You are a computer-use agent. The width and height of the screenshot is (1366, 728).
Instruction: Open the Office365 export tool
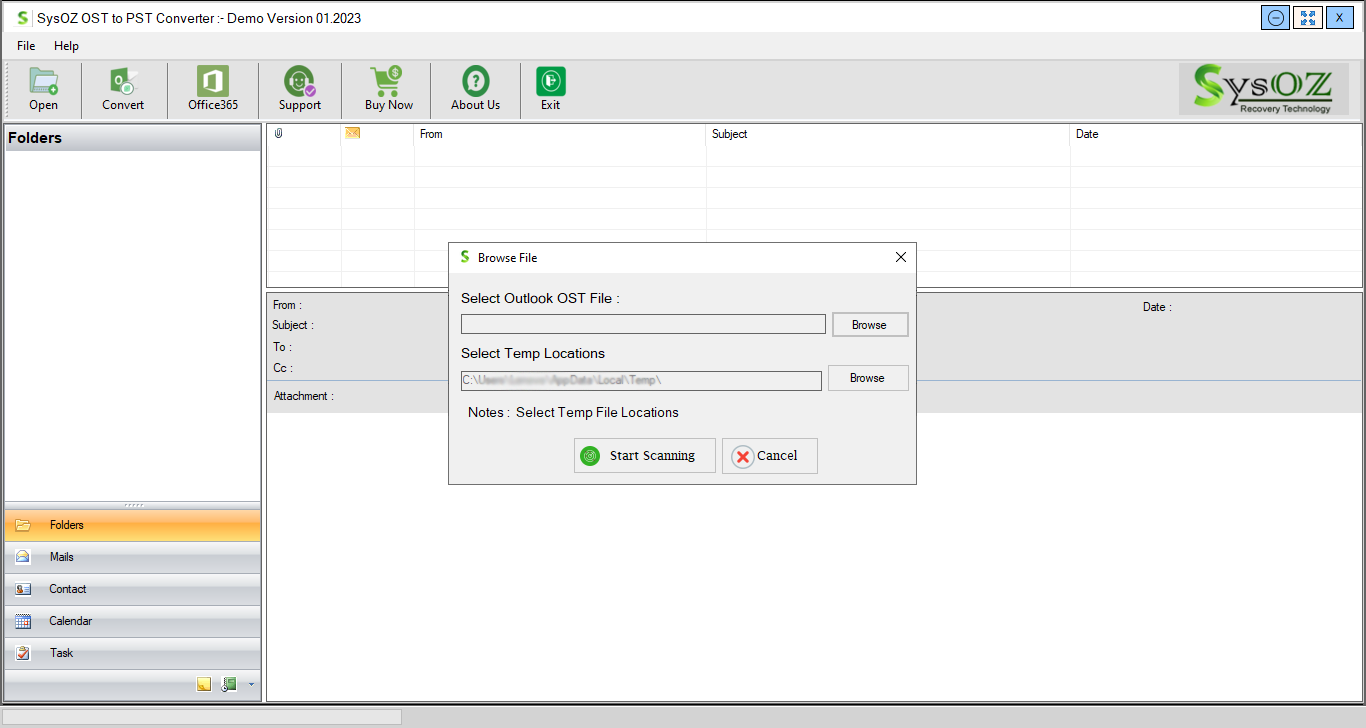pyautogui.click(x=213, y=82)
